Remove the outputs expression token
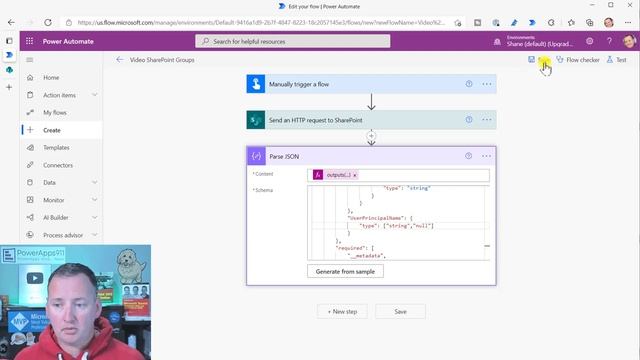The width and height of the screenshot is (640, 360). pos(355,175)
